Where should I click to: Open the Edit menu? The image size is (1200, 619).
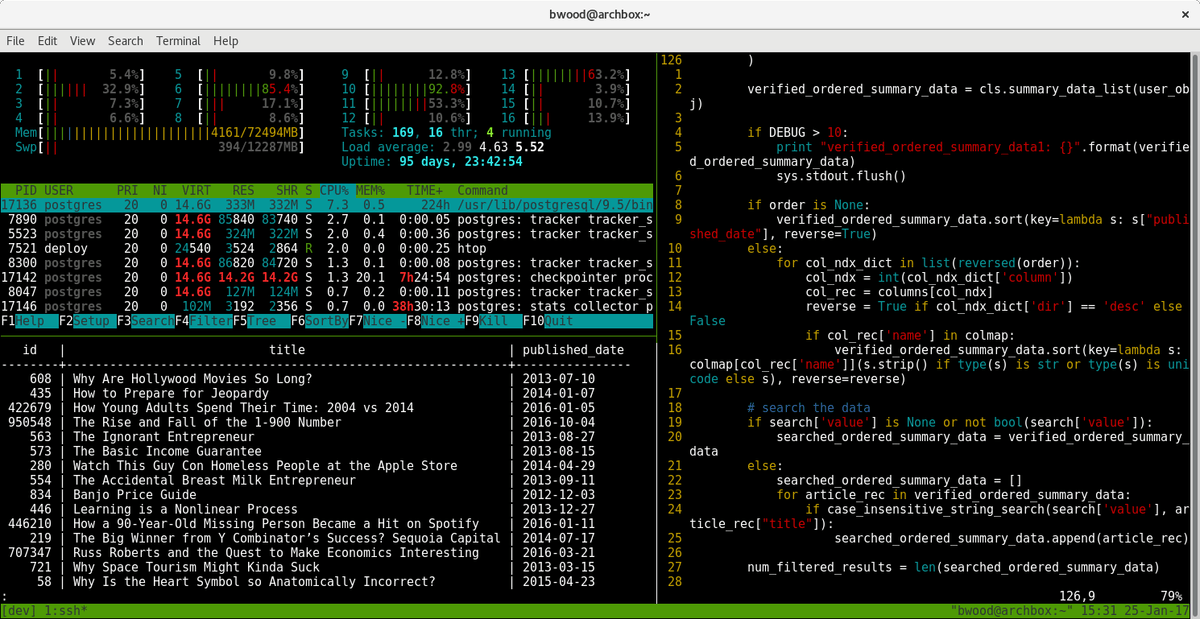(47, 41)
